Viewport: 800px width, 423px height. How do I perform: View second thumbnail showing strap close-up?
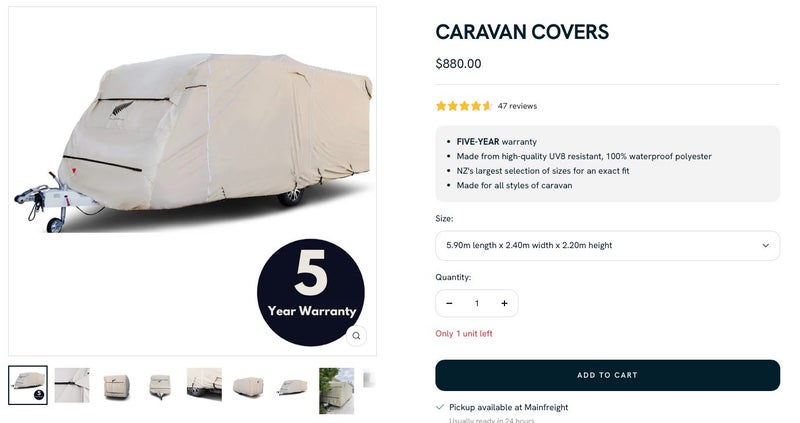(72, 385)
